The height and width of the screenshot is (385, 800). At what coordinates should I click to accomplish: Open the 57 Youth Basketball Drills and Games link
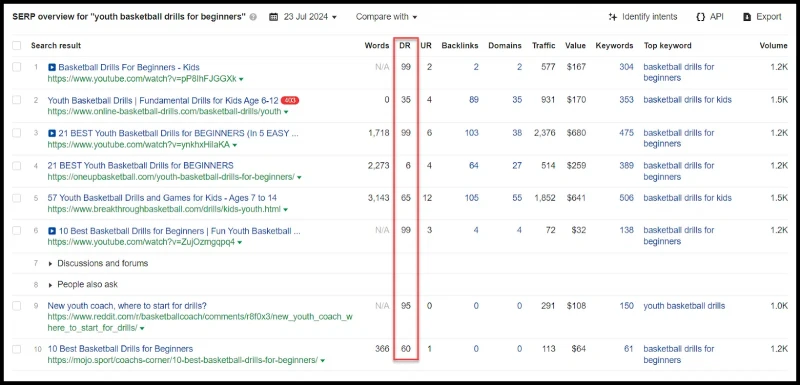click(x=162, y=198)
